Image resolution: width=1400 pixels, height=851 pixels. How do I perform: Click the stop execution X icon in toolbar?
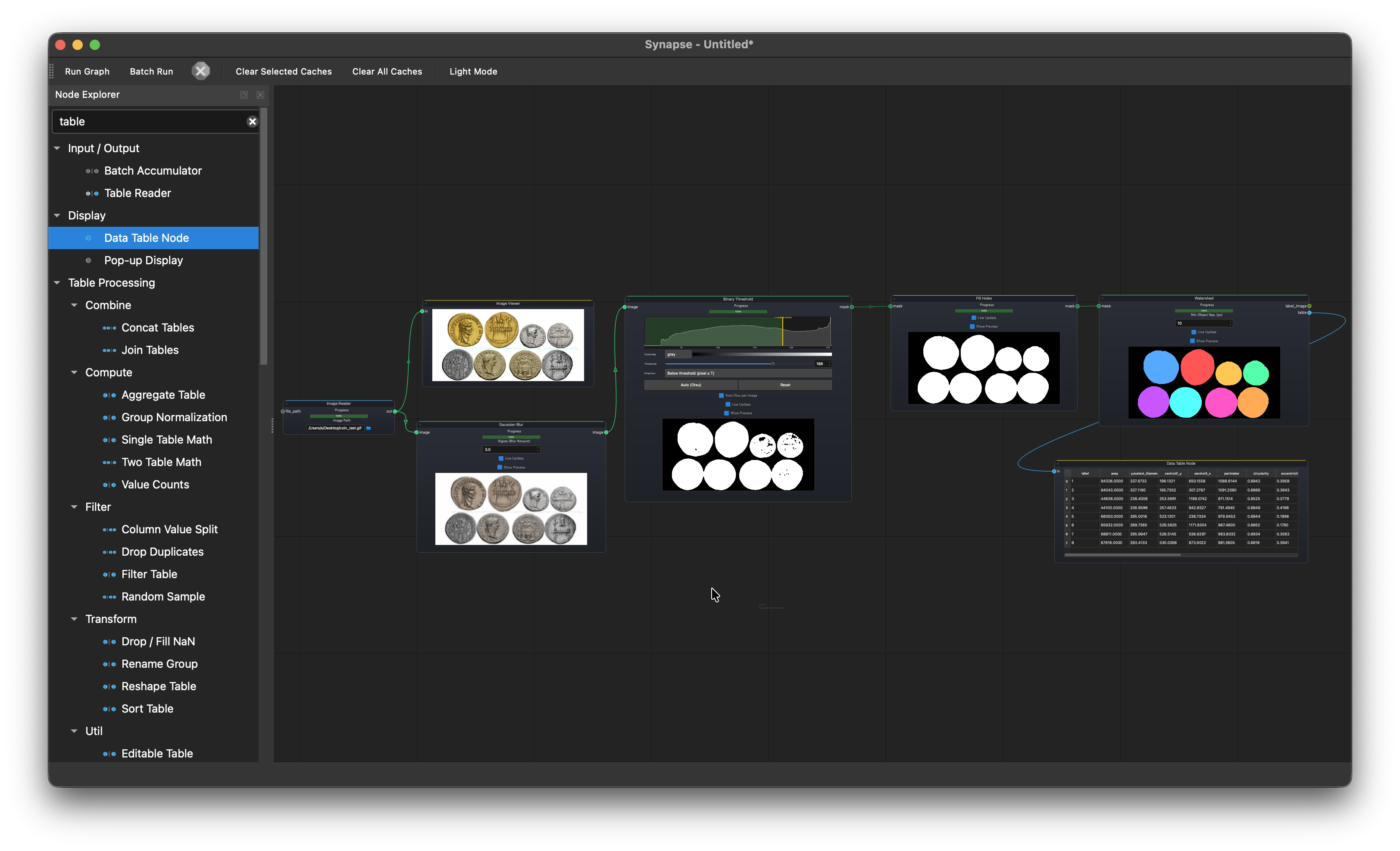[200, 71]
